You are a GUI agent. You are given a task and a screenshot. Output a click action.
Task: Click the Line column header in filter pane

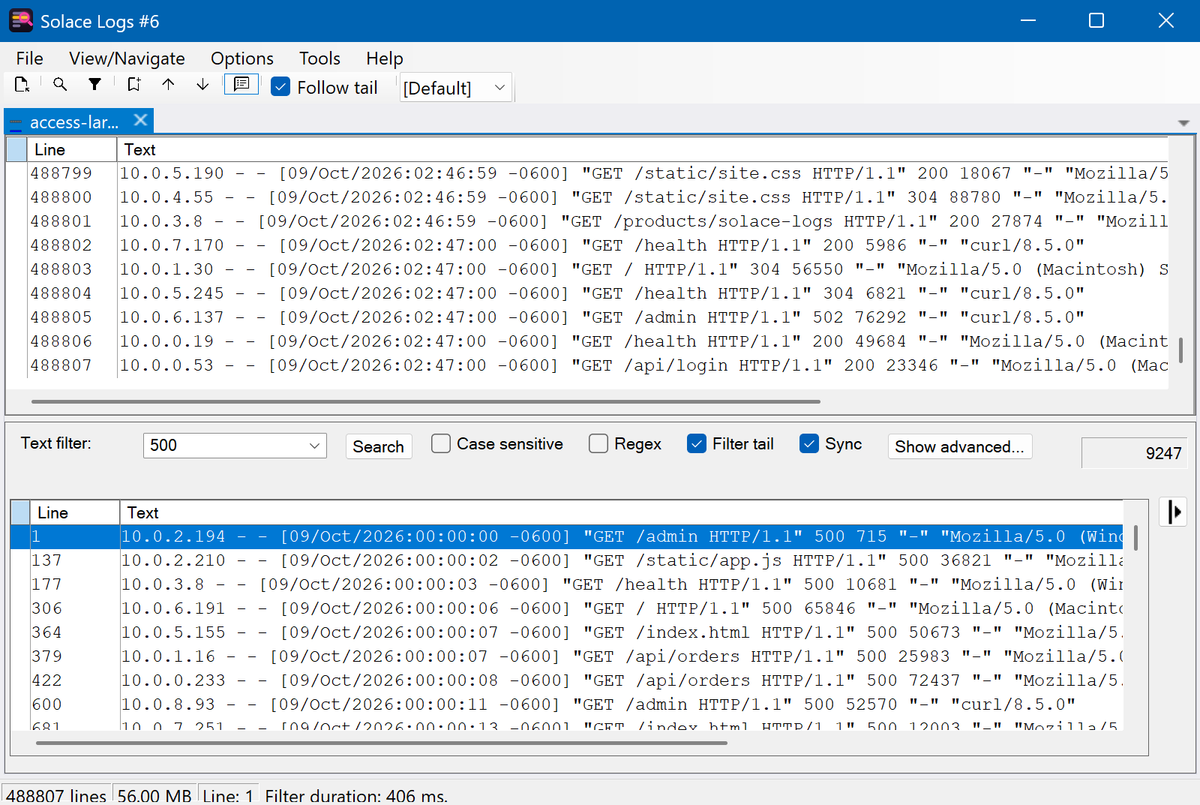(x=75, y=512)
